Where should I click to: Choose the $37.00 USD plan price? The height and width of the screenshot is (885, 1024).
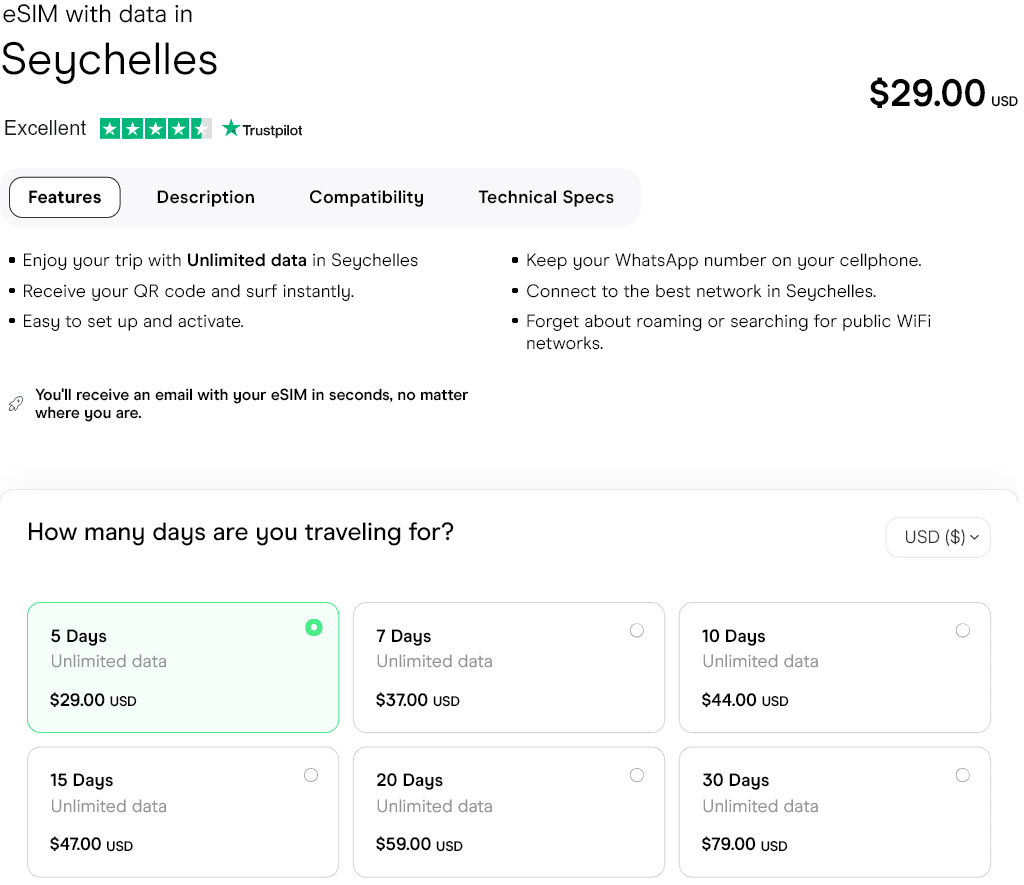tap(417, 700)
